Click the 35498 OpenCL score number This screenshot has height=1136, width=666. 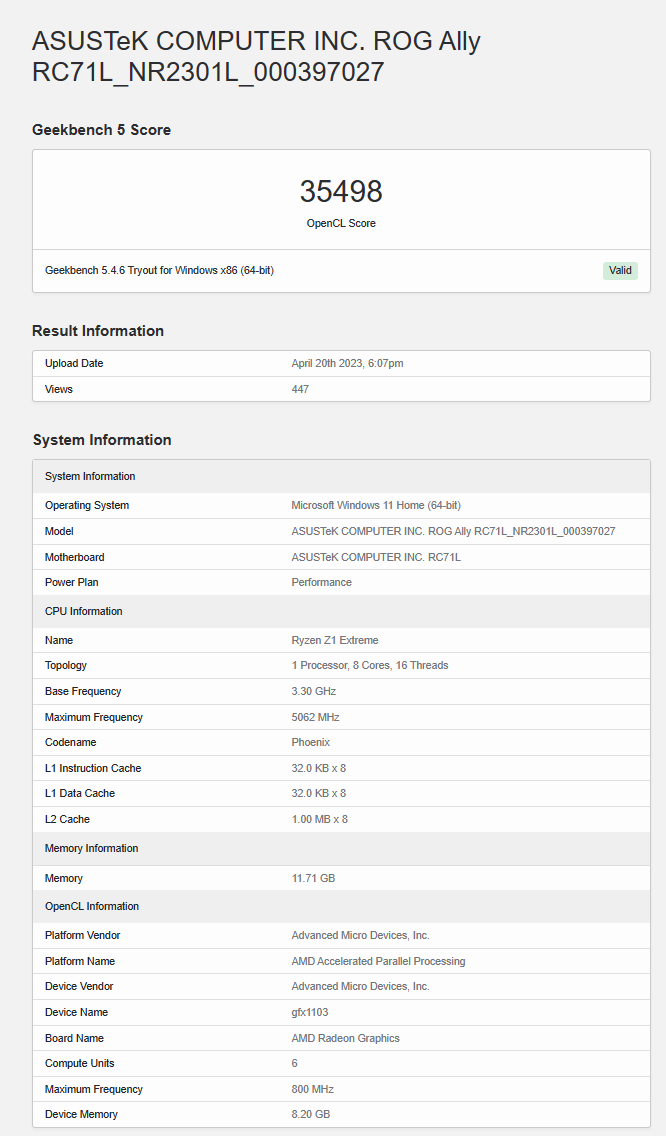click(341, 191)
